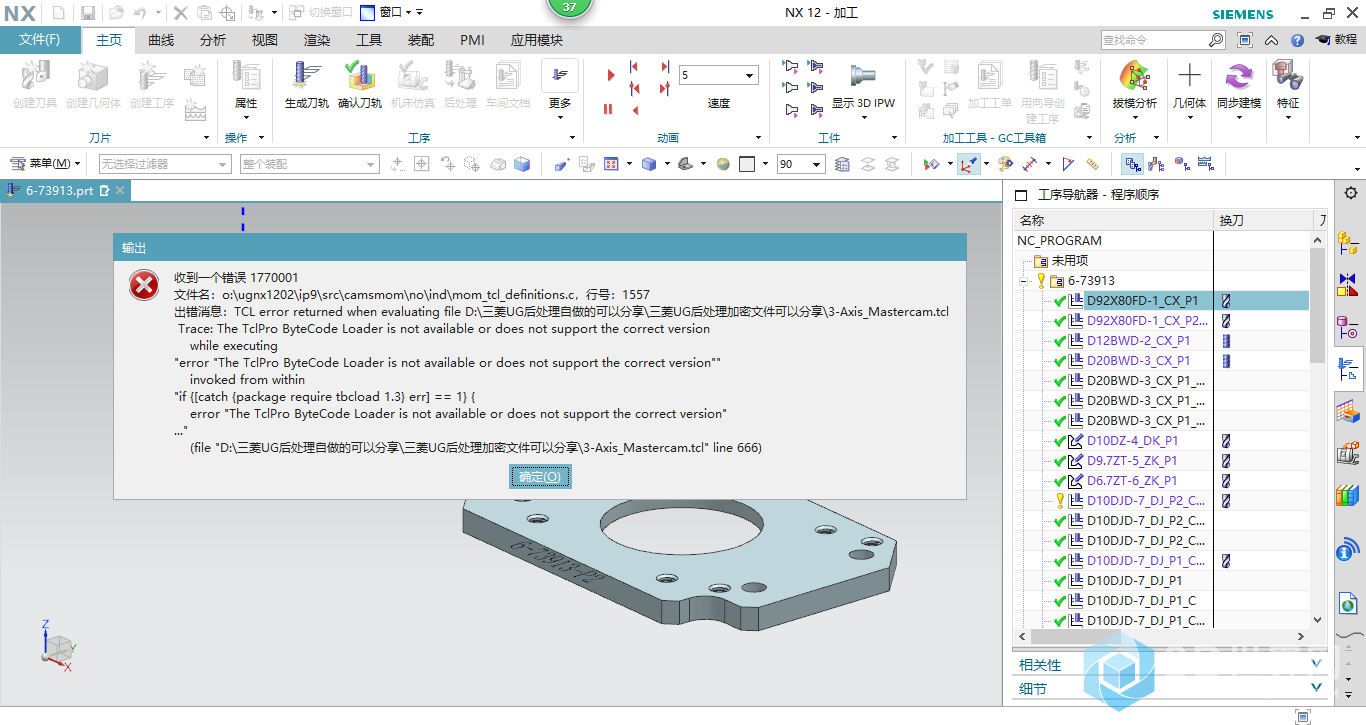The image size is (1366, 725).
Task: Open the File (文件) menu
Action: pos(40,40)
